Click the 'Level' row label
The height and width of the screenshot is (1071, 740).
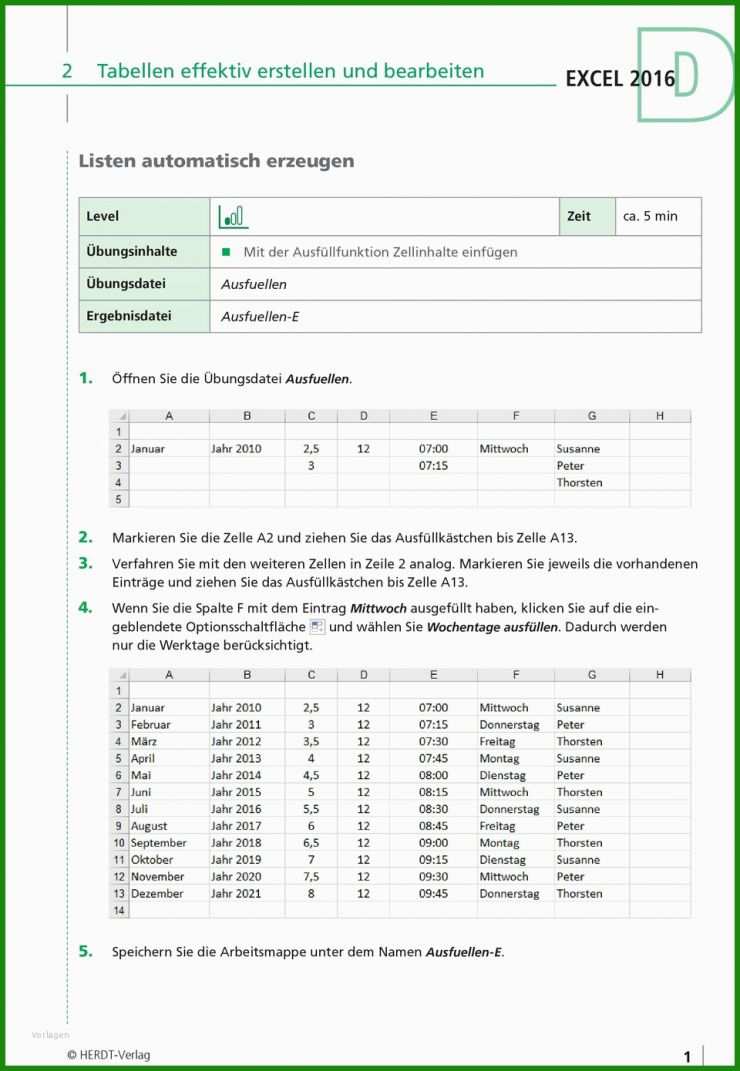coord(102,217)
